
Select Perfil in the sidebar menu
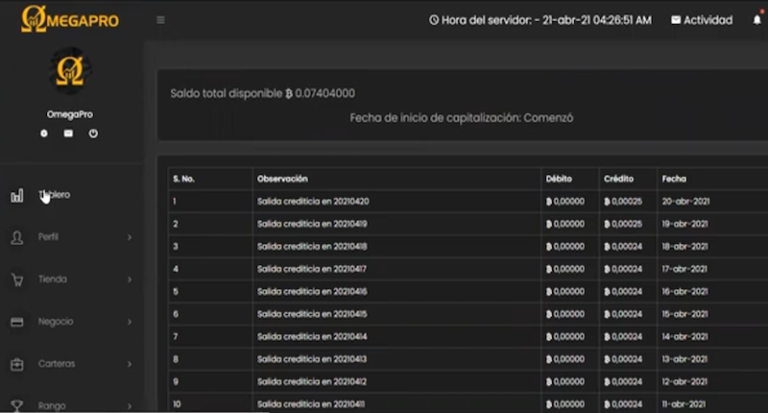click(49, 238)
